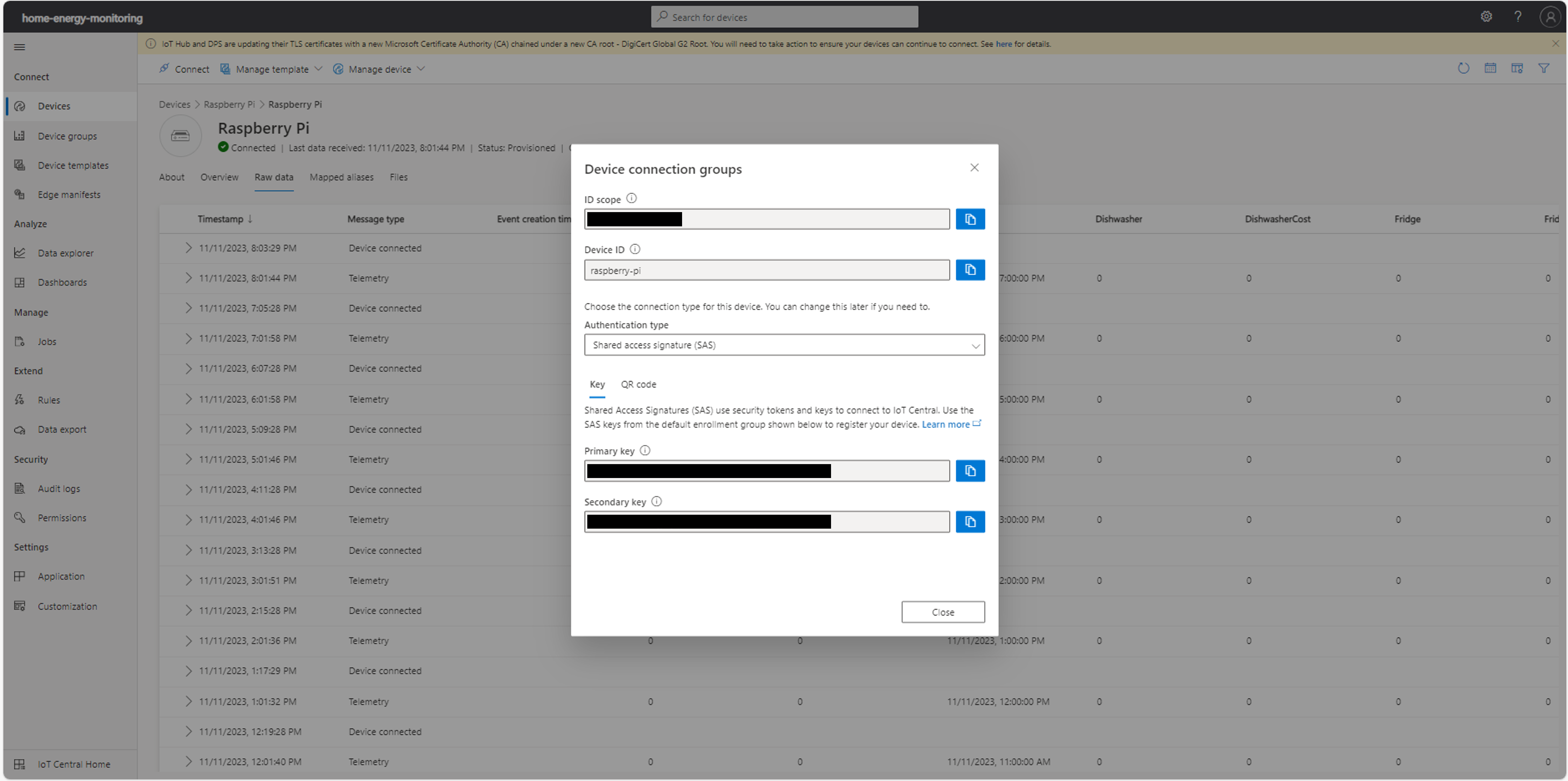Screen dimensions: 1568x781
Task: Open the Authentication type dropdown
Action: (x=784, y=345)
